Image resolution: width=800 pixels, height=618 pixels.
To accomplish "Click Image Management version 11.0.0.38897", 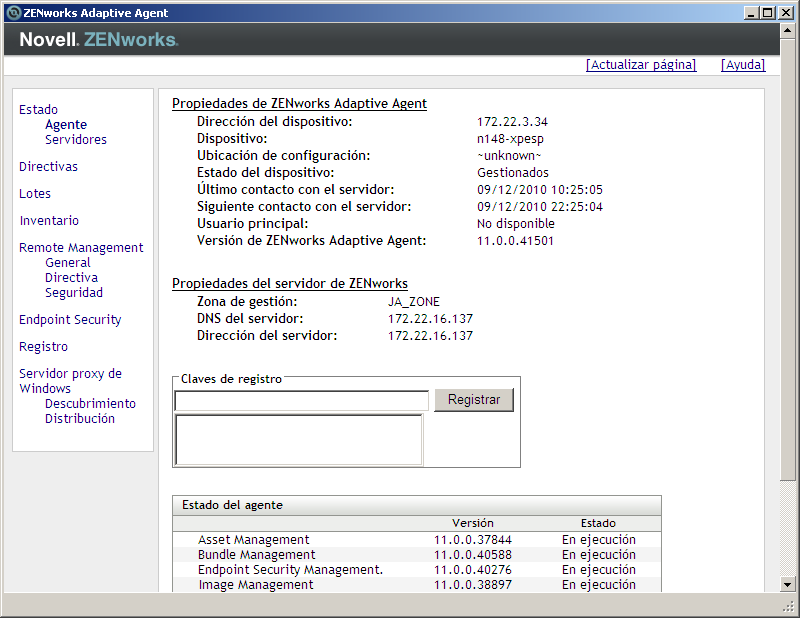I will point(472,585).
